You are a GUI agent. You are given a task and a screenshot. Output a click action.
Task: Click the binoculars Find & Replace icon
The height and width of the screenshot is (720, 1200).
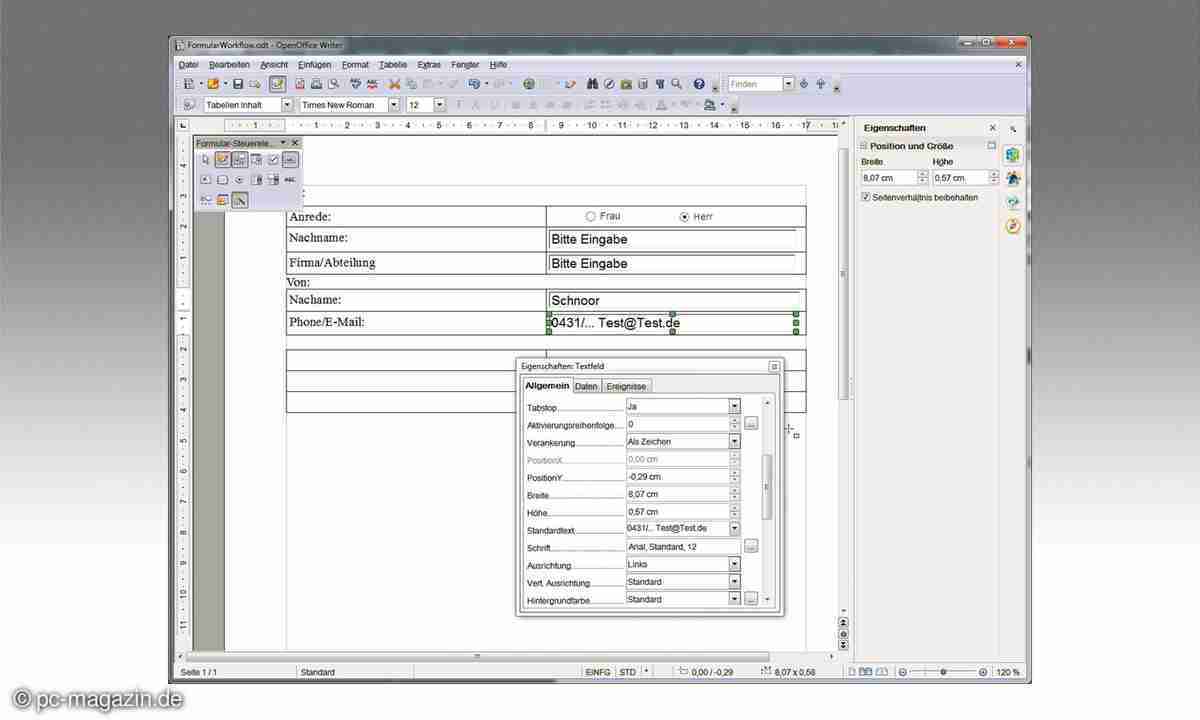(x=592, y=84)
